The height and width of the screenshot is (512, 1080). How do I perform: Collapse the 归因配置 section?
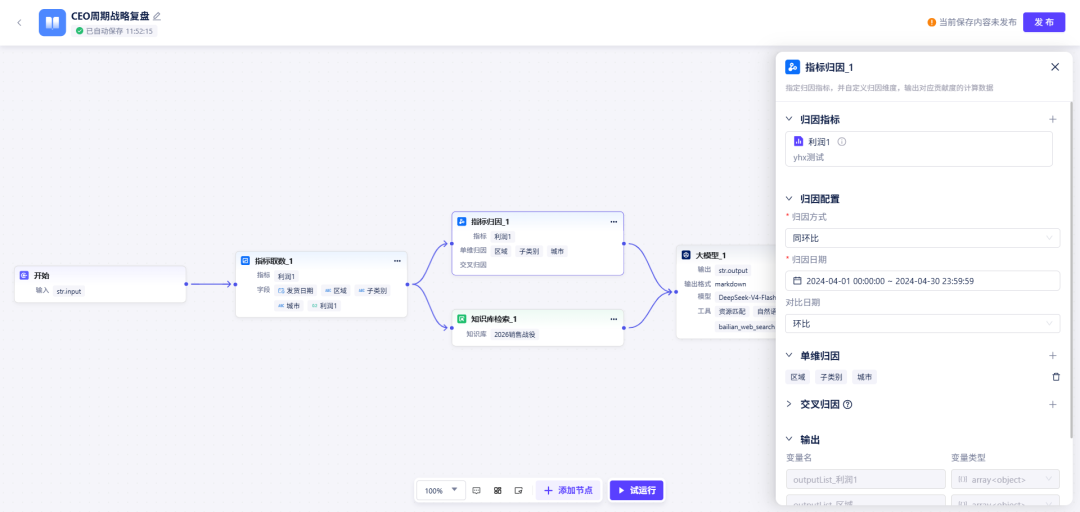pos(789,198)
